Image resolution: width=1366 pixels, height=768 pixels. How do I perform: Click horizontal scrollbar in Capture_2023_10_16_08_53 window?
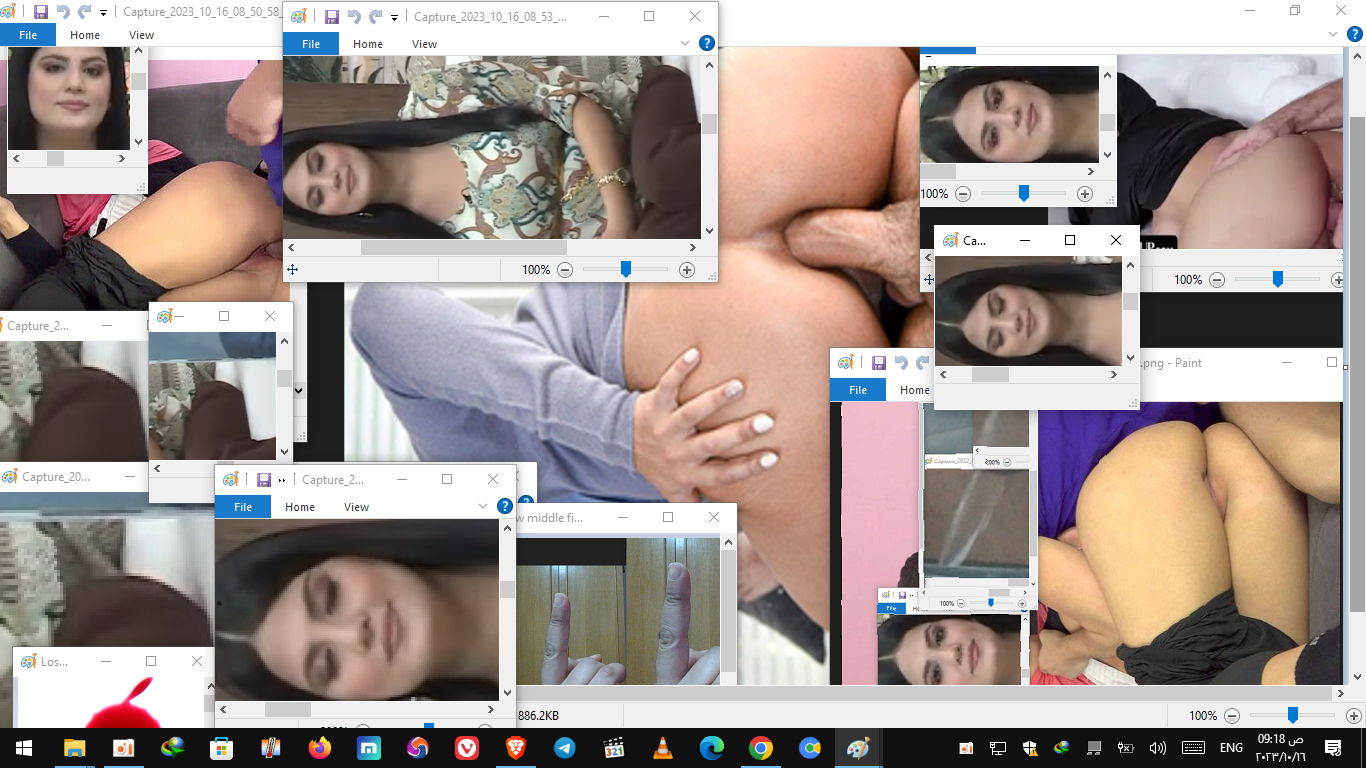tap(463, 247)
